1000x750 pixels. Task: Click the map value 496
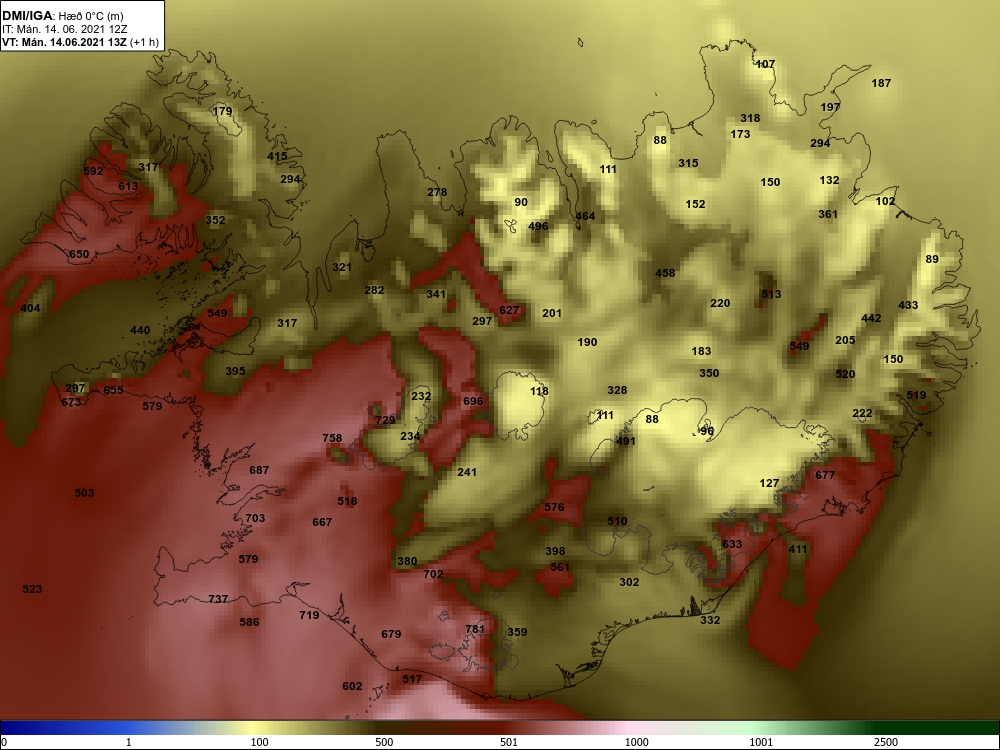pyautogui.click(x=538, y=226)
